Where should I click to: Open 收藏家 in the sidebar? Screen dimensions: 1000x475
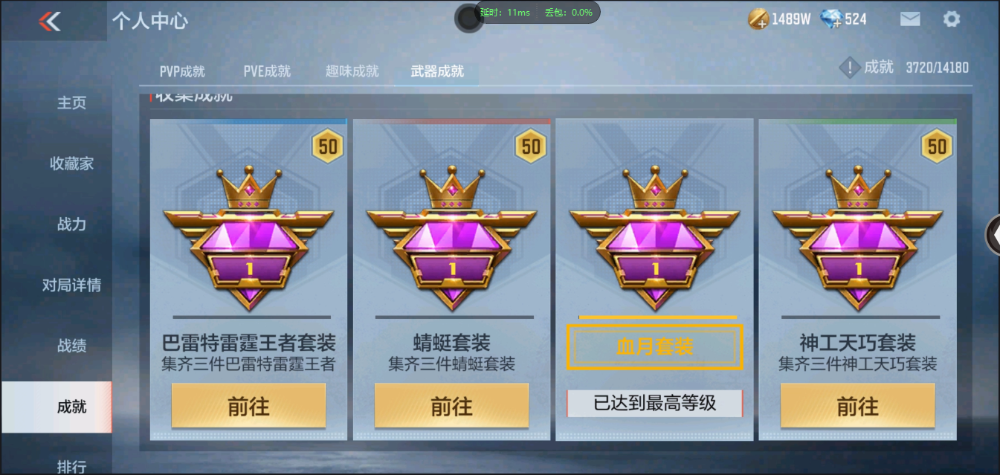click(x=71, y=164)
